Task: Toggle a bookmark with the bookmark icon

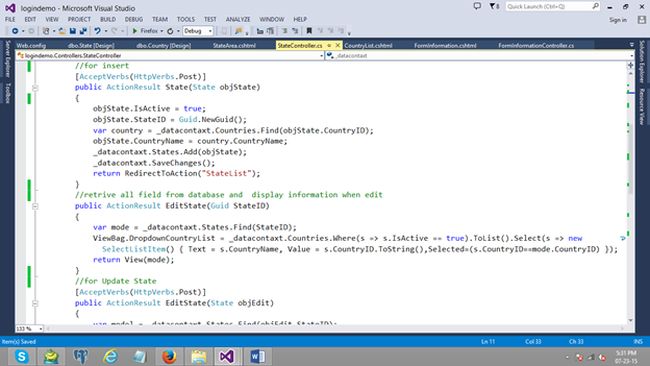Action: tap(309, 31)
